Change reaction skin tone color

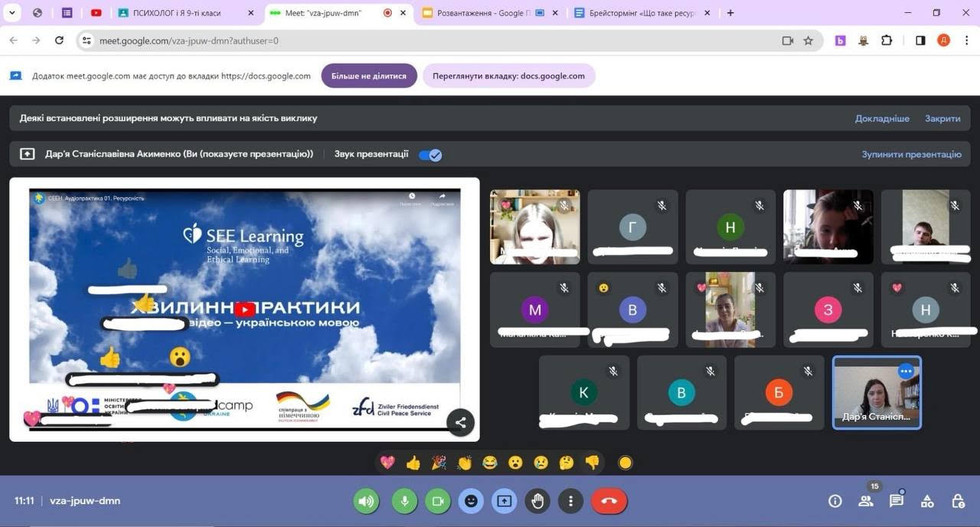[625, 463]
